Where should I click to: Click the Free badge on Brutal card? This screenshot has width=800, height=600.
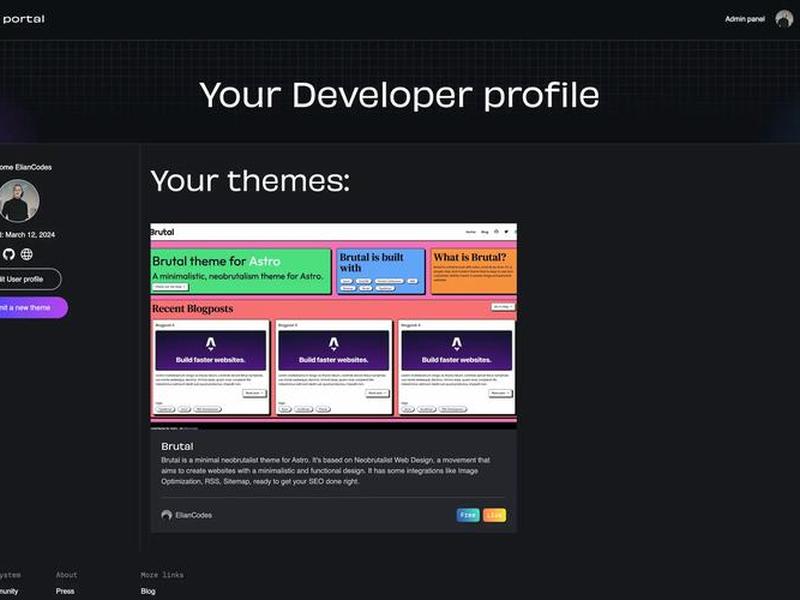468,515
